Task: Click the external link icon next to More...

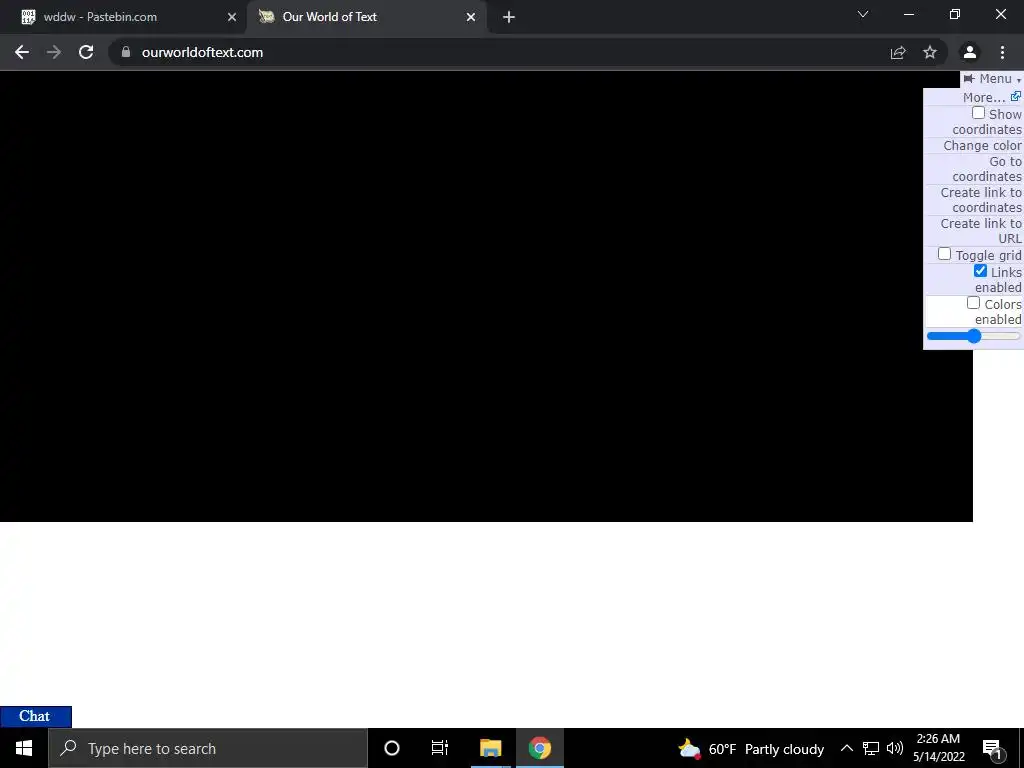Action: (1016, 96)
